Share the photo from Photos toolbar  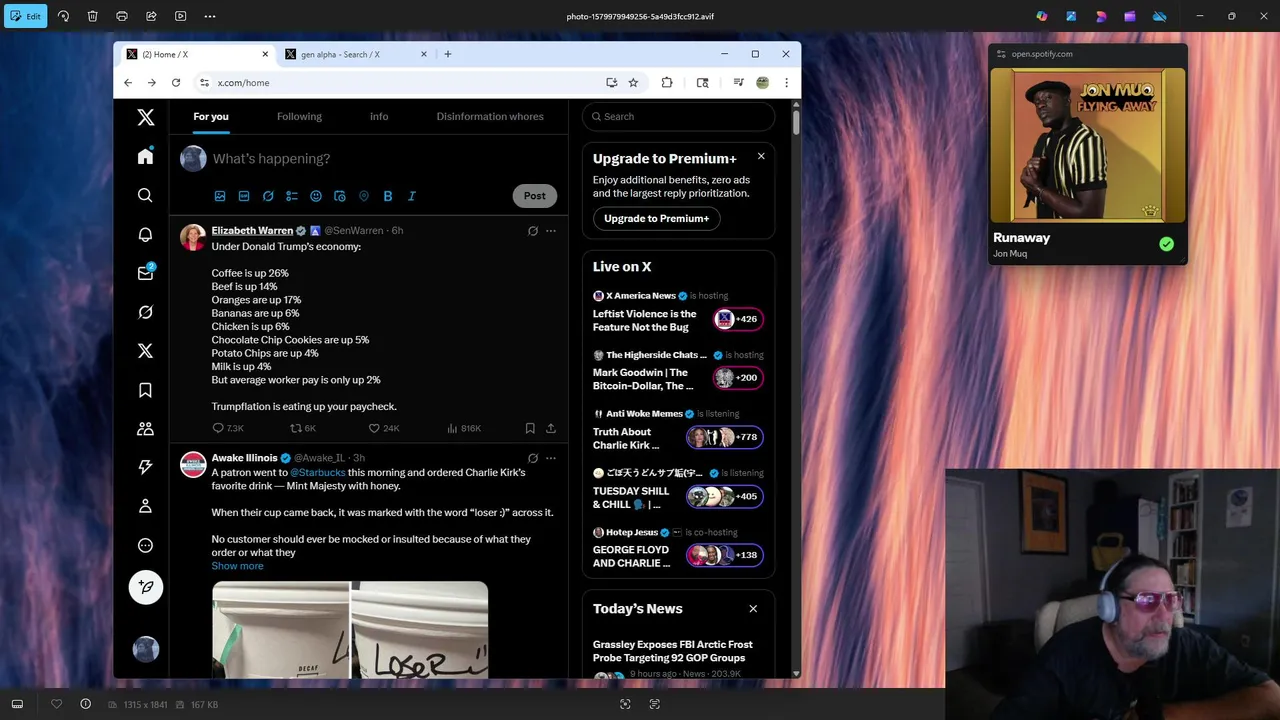point(151,16)
